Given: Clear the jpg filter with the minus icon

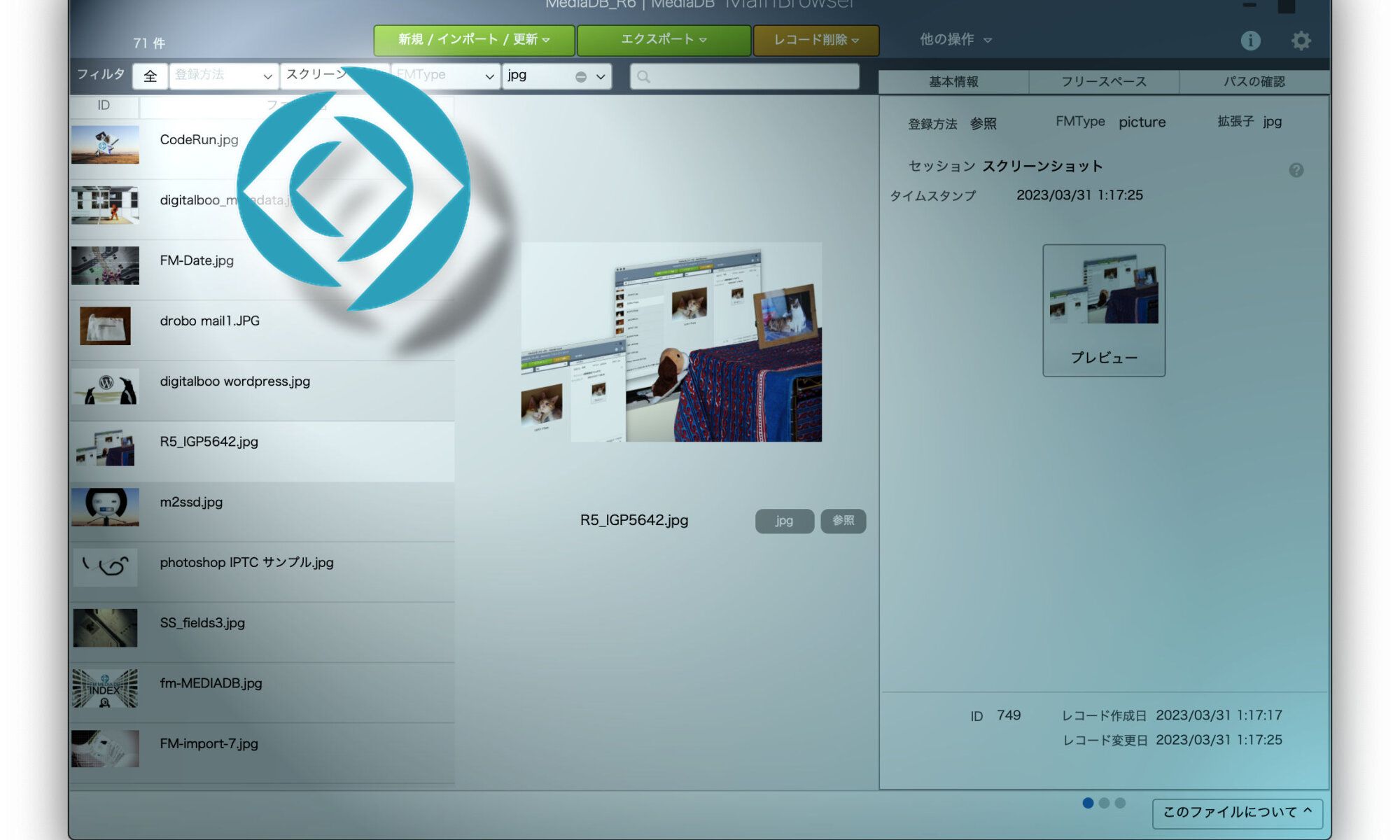Looking at the screenshot, I should coord(581,77).
